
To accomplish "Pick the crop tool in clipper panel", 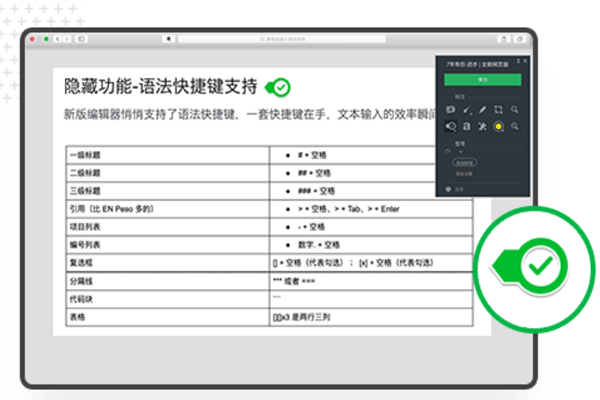I will (x=499, y=109).
